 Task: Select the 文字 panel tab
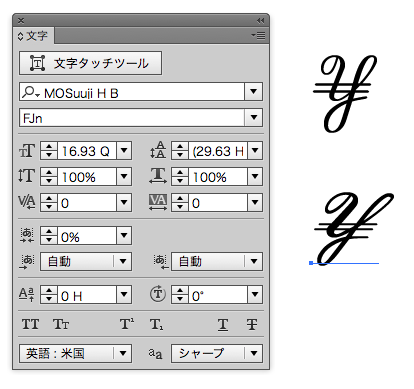tap(33, 36)
